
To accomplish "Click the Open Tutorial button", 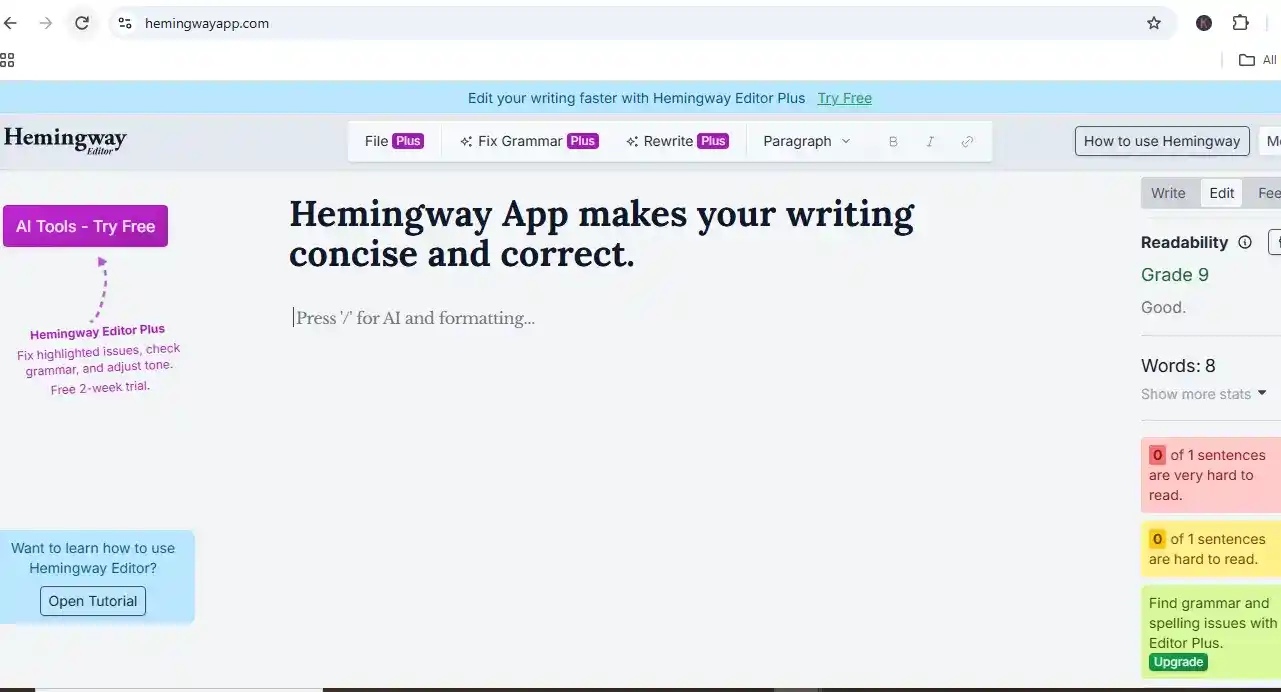I will coord(93,601).
